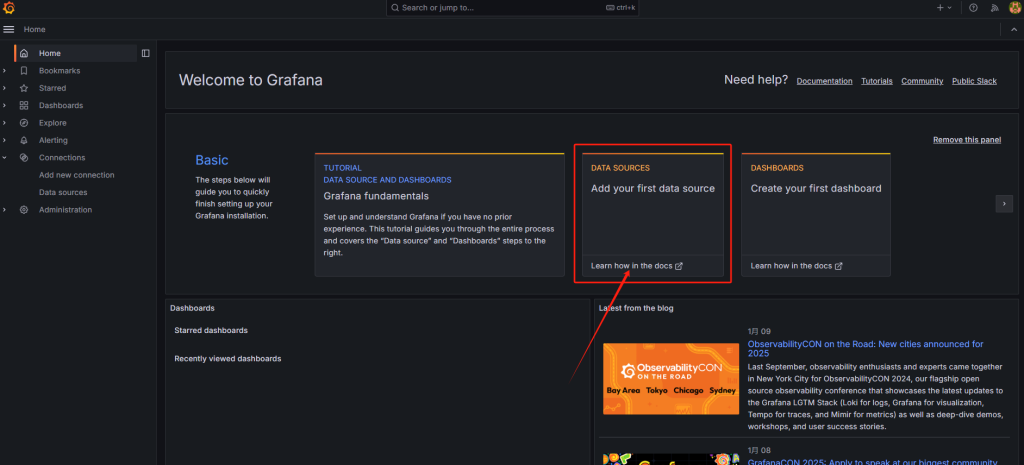Click the Dashboards grid icon
Image resolution: width=1024 pixels, height=465 pixels.
[24, 105]
